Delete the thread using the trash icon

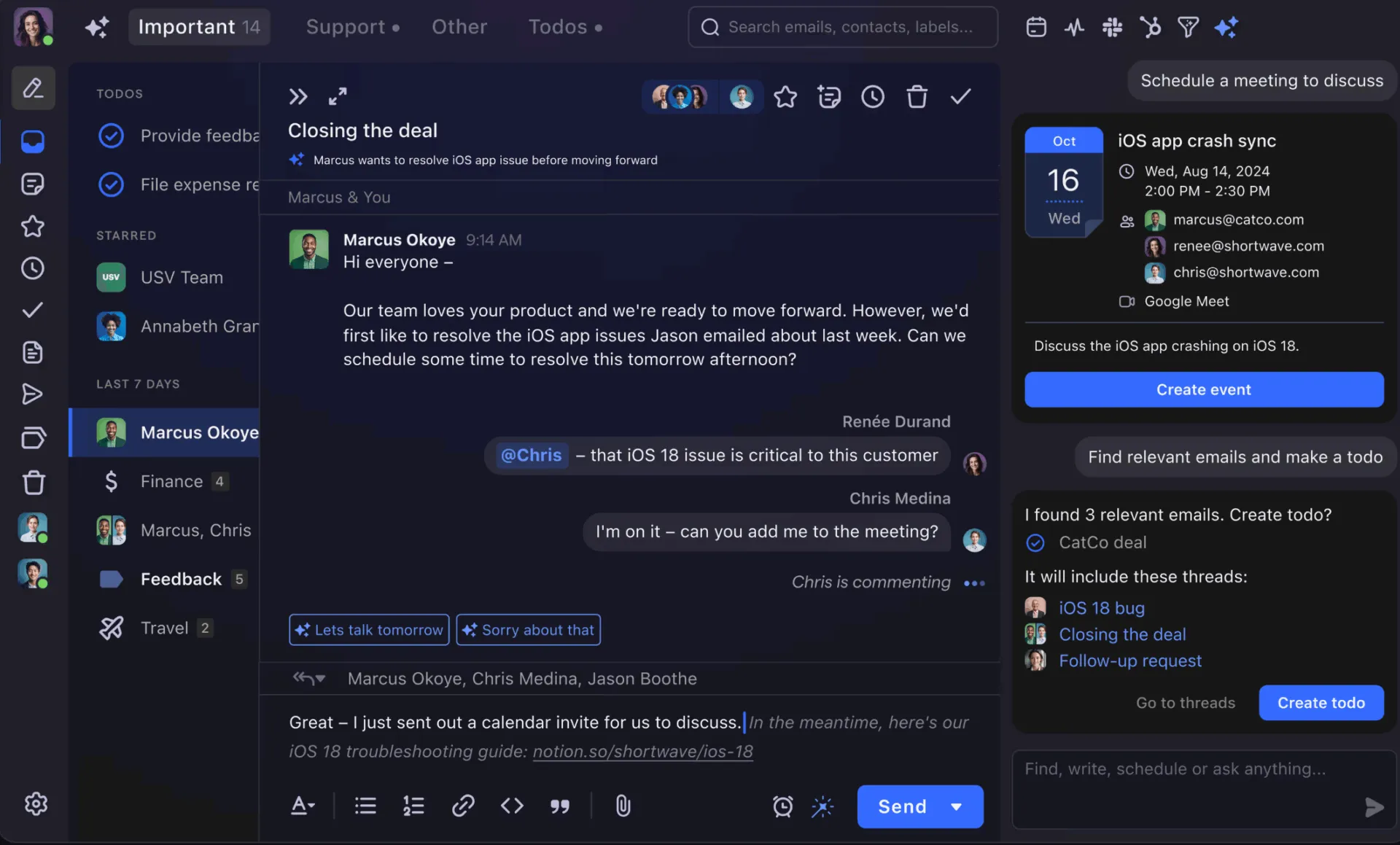coord(917,96)
